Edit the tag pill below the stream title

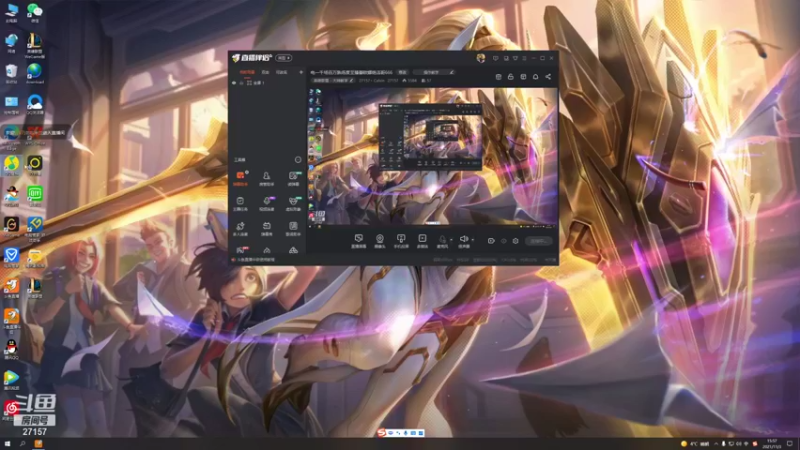pos(334,81)
